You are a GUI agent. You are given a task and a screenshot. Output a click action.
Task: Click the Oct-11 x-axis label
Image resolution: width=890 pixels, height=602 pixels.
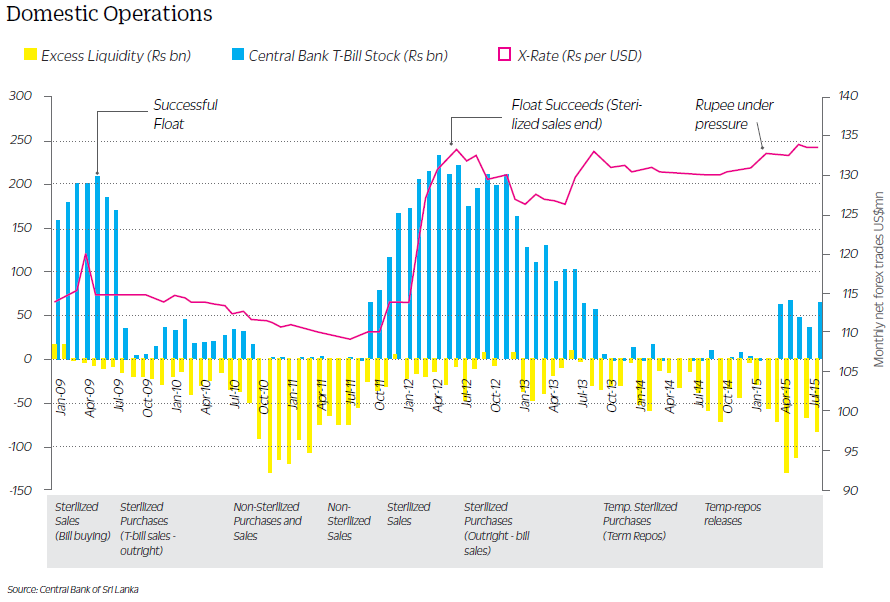click(380, 395)
